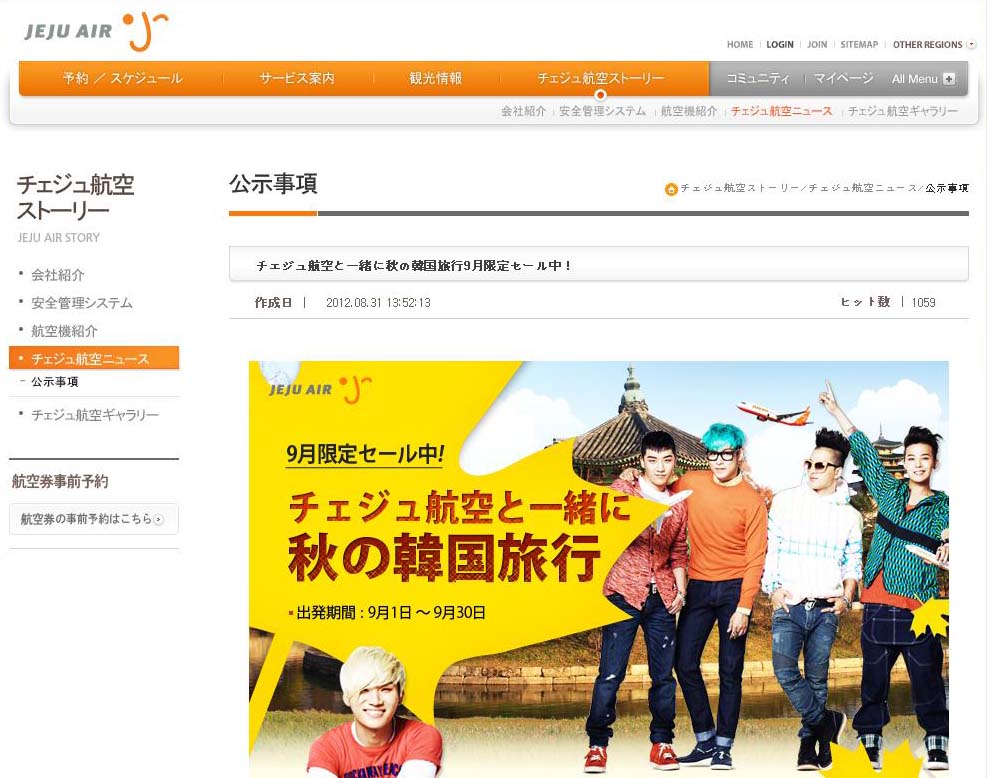Viewport: 987px width, 778px height.
Task: Select 会社紹介 in the submenu bar
Action: coord(523,111)
